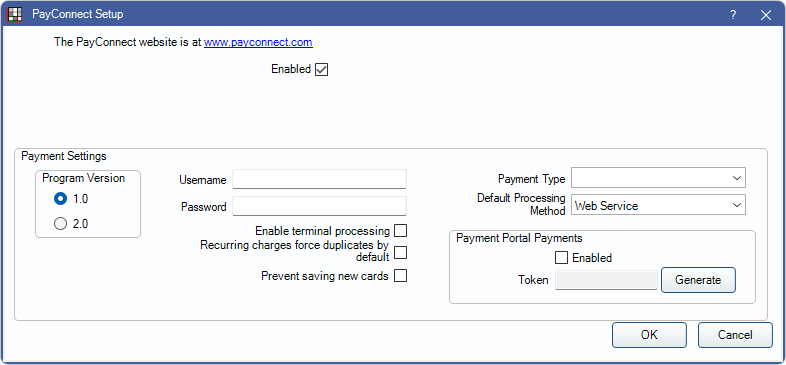The image size is (786, 365).
Task: Click into the Username field
Action: (319, 179)
